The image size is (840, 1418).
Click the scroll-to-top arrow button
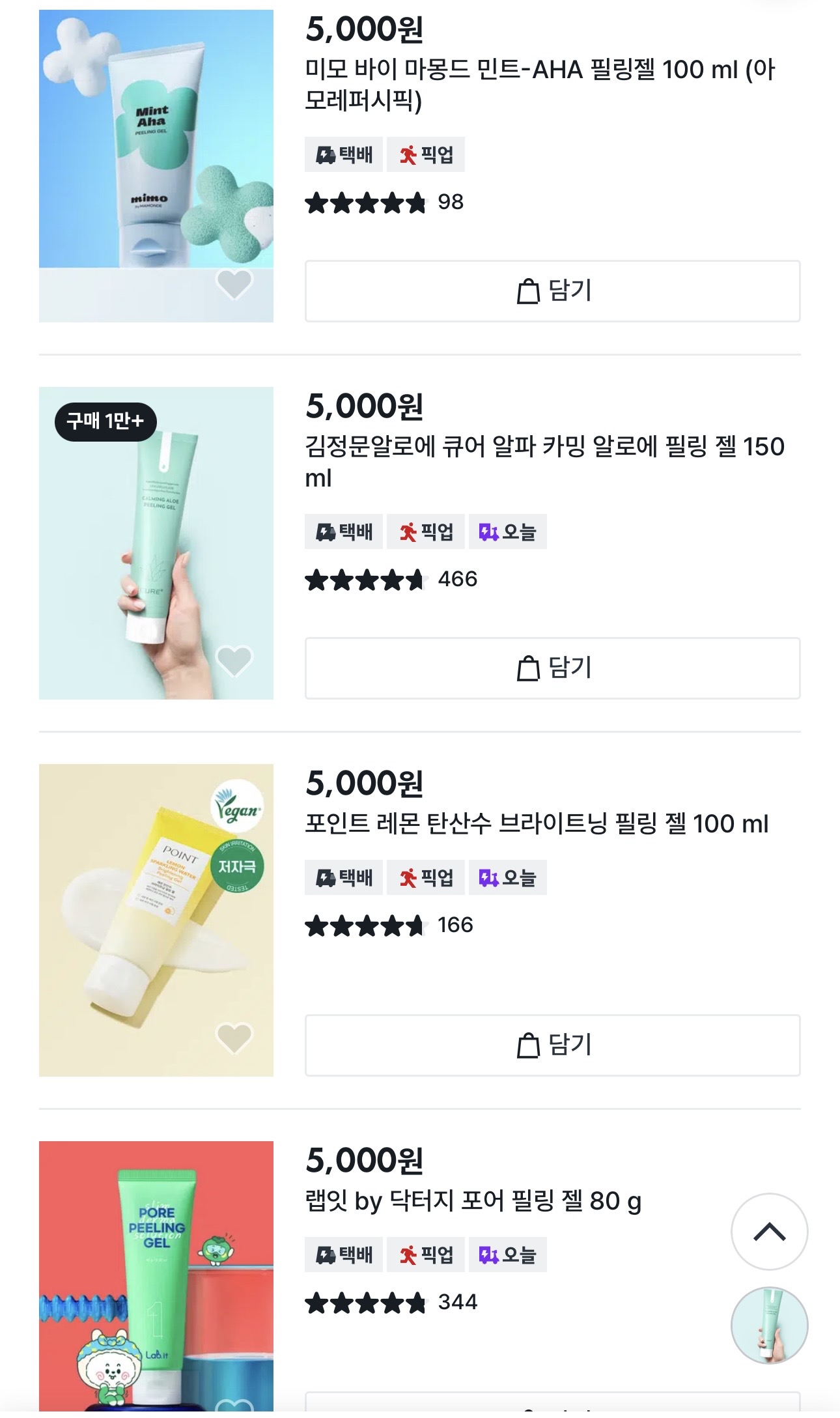coord(769,1232)
